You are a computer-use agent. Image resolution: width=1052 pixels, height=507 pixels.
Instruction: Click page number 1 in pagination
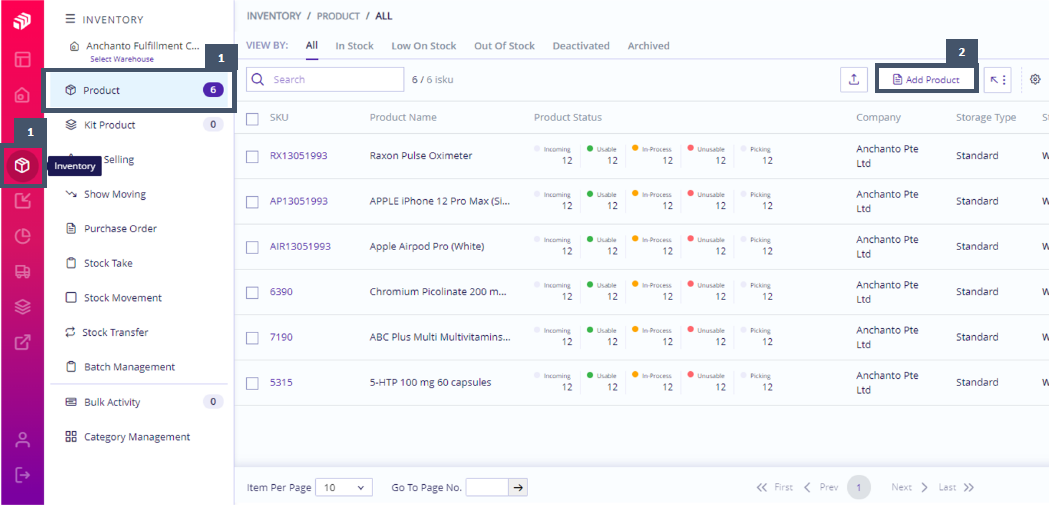(859, 488)
